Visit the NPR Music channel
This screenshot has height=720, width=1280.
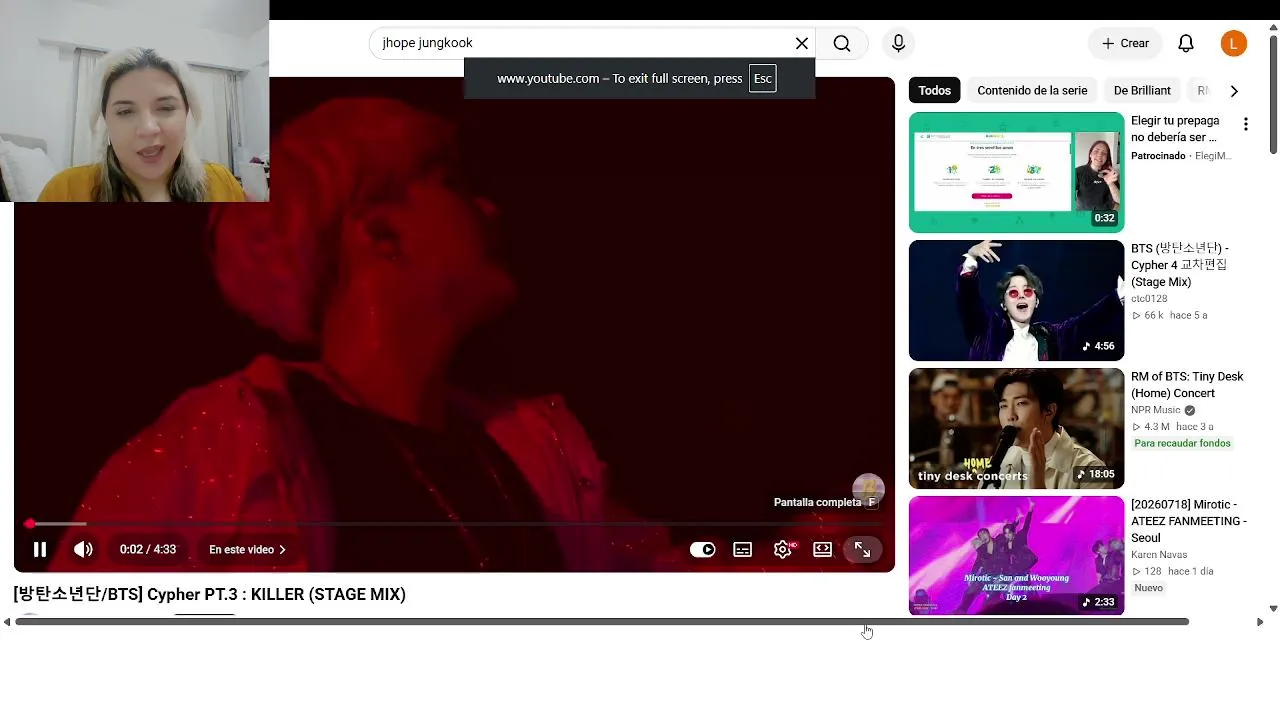pos(1156,410)
